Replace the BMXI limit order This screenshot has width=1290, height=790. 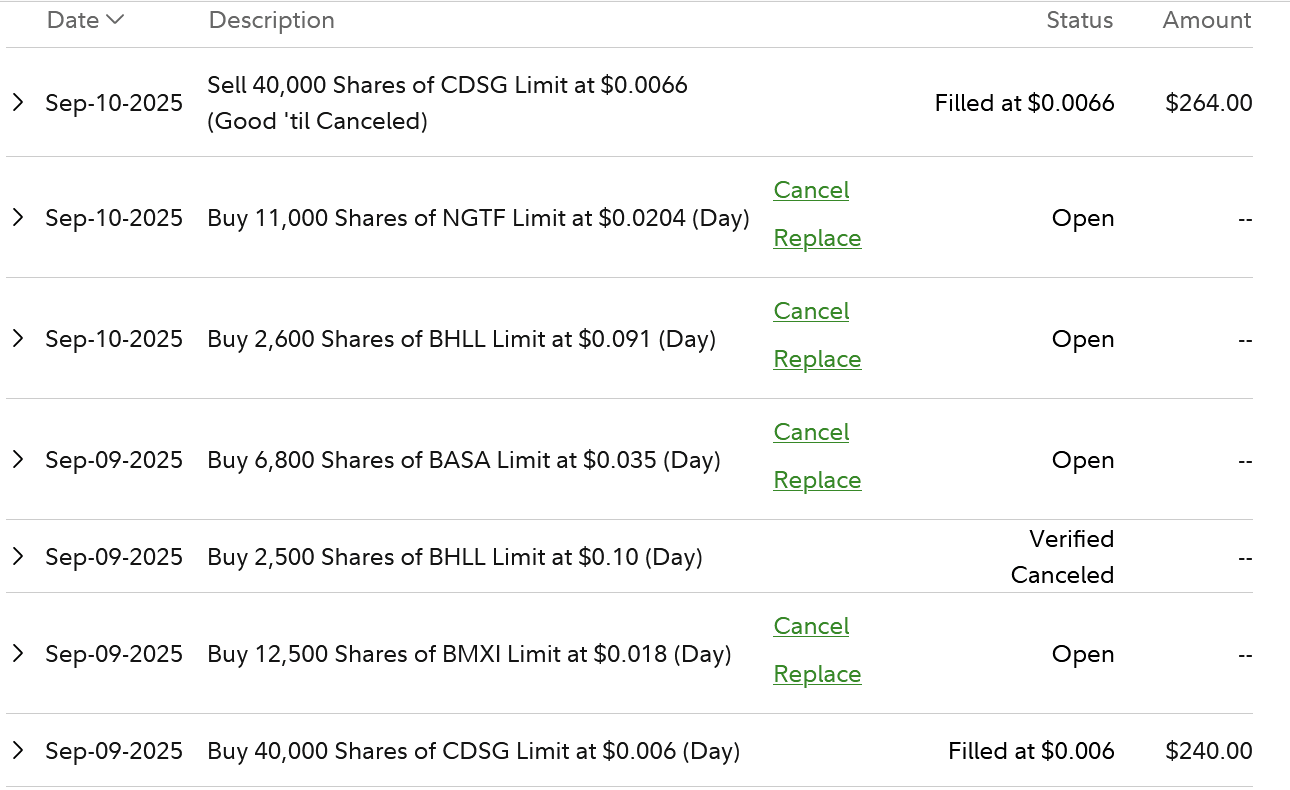(817, 674)
